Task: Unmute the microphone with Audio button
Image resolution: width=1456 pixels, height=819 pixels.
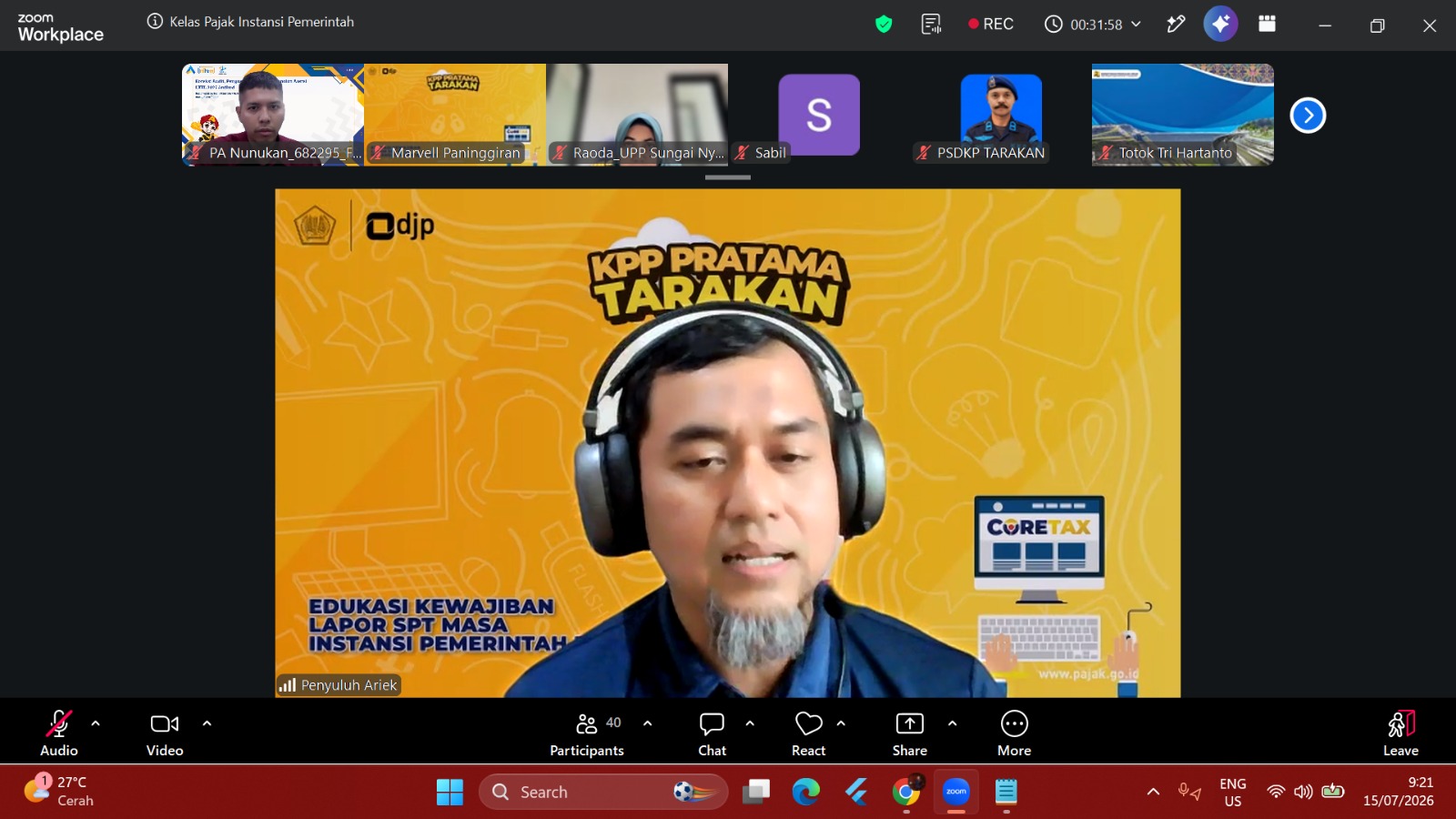Action: tap(59, 733)
